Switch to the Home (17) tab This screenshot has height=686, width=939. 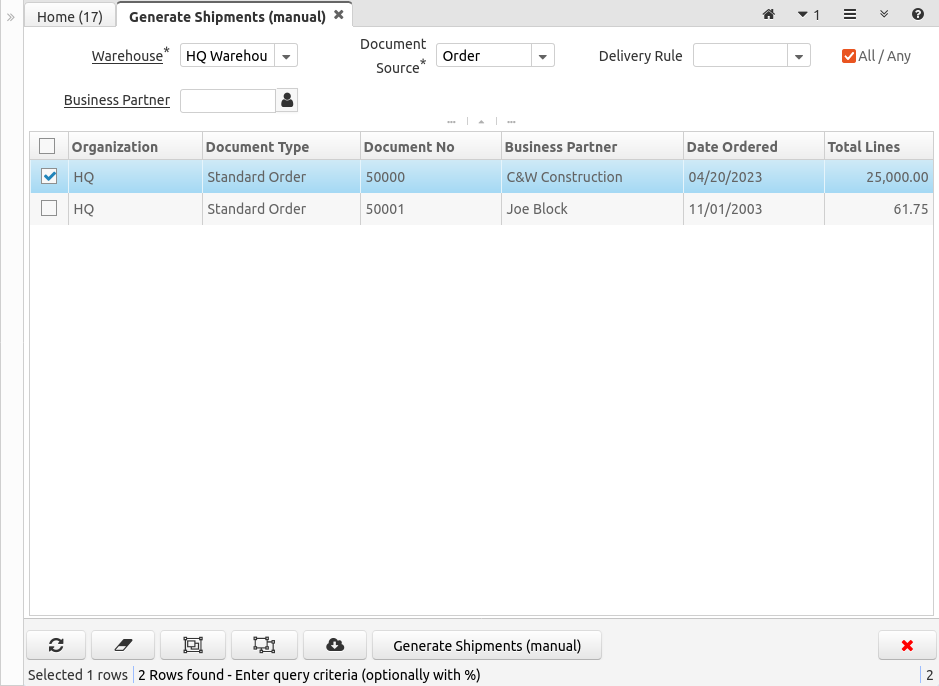(70, 16)
